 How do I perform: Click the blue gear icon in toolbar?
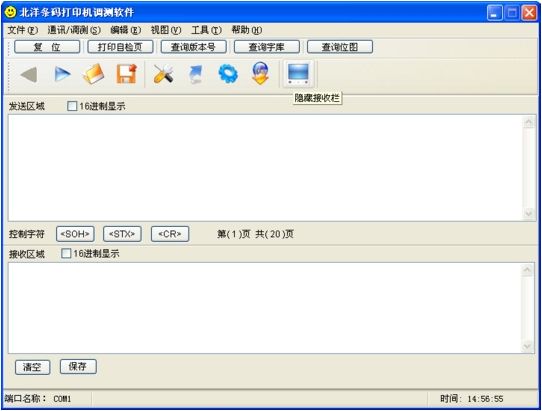[x=228, y=74]
